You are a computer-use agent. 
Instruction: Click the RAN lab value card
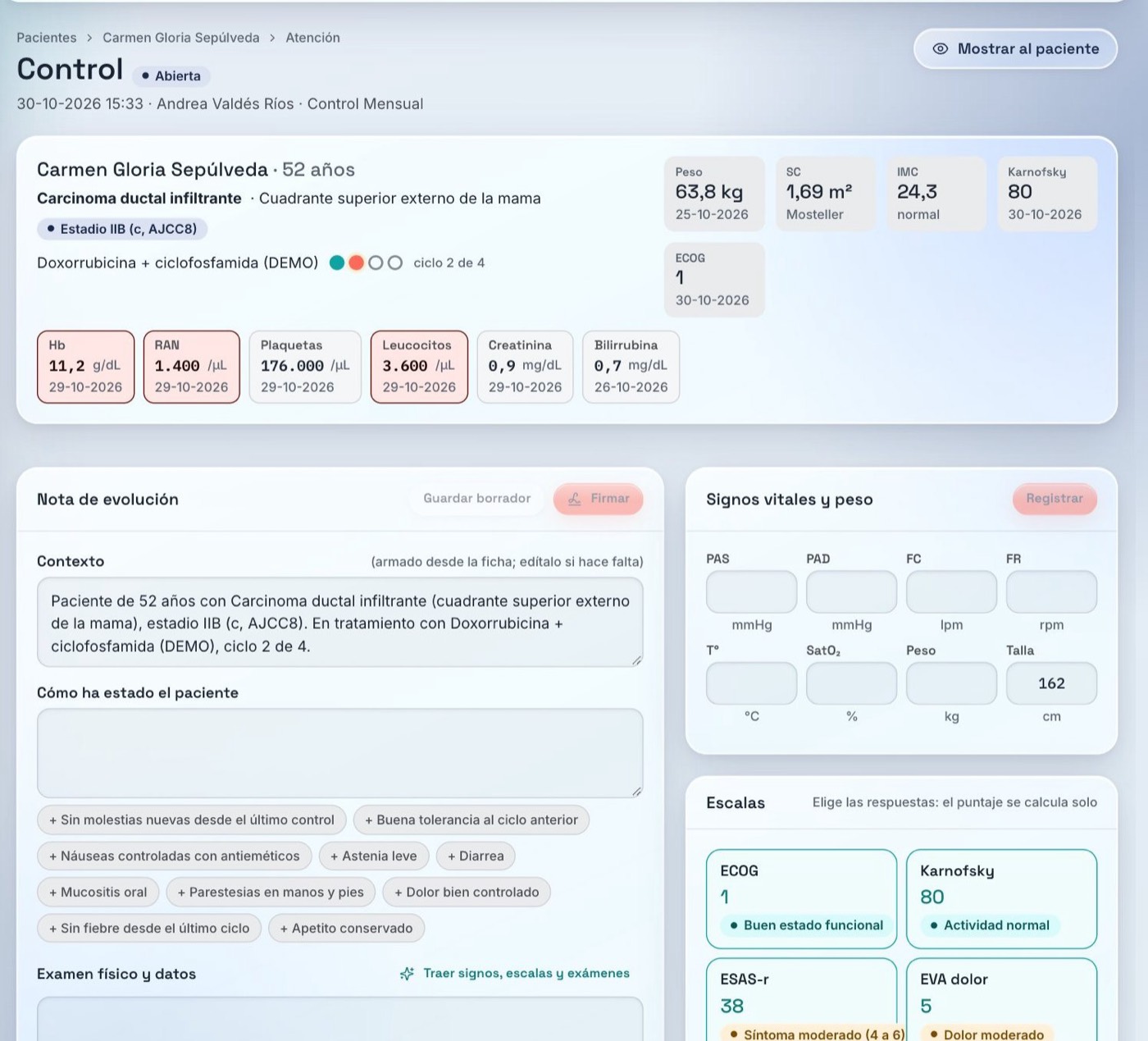click(x=192, y=367)
